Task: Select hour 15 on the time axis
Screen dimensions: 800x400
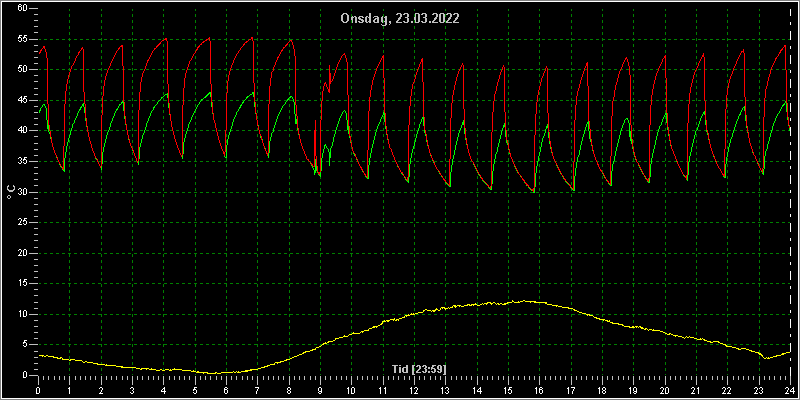Action: [508, 390]
